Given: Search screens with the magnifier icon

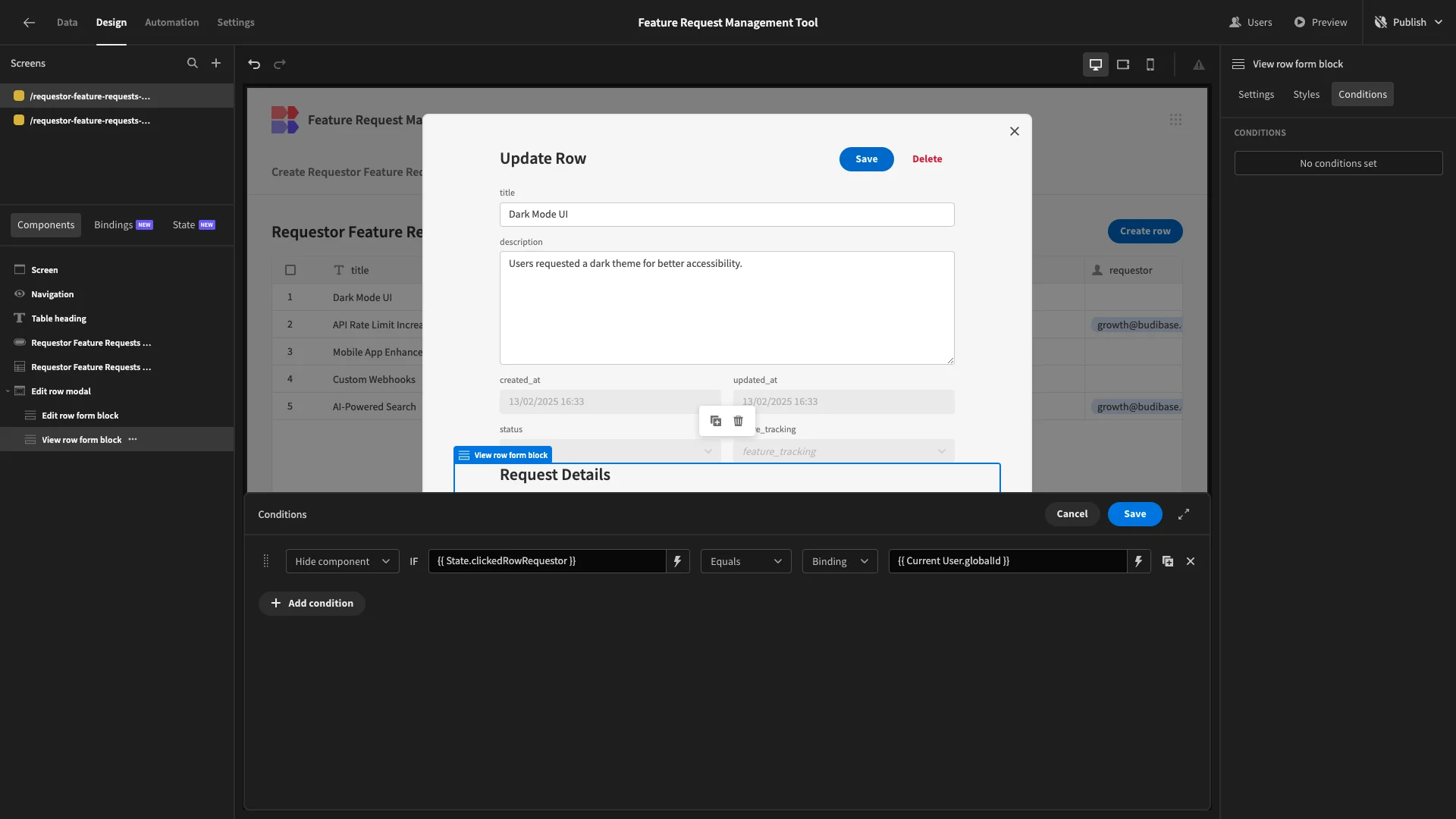Looking at the screenshot, I should 193,64.
